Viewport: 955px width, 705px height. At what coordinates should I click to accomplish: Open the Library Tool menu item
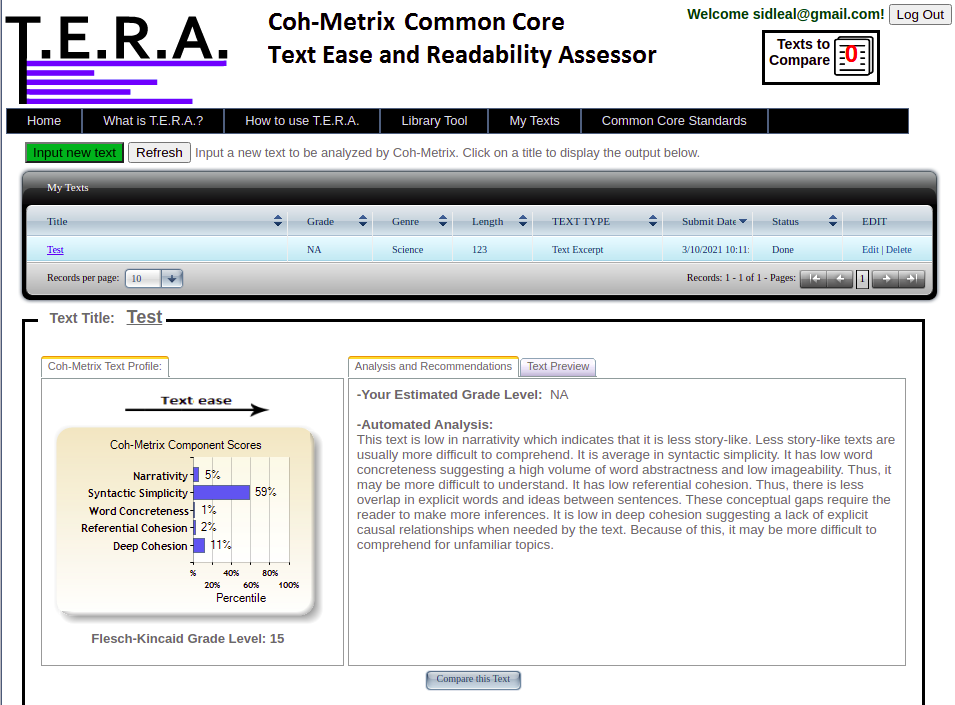pyautogui.click(x=434, y=121)
